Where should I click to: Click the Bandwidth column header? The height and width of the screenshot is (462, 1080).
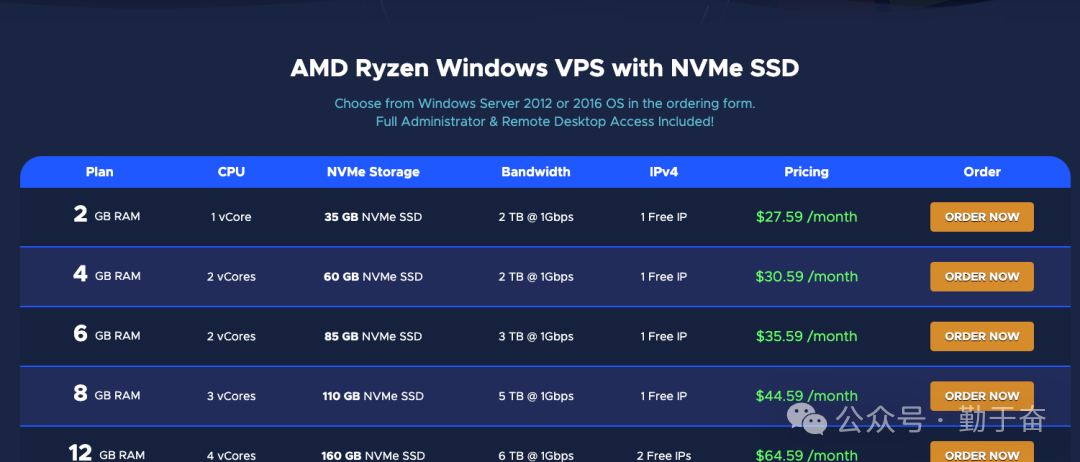tap(536, 172)
